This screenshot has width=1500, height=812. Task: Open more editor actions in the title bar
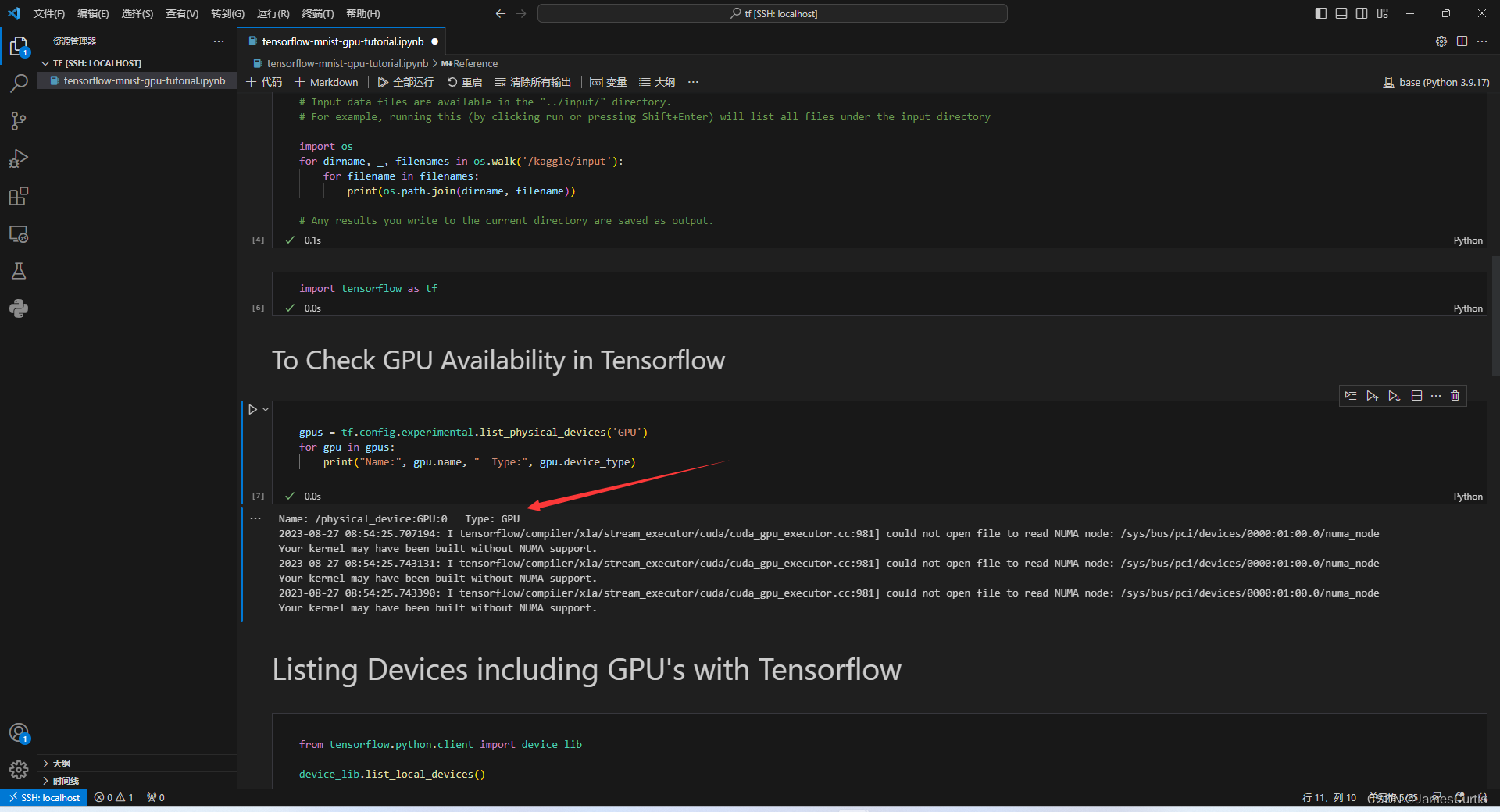(x=1482, y=41)
